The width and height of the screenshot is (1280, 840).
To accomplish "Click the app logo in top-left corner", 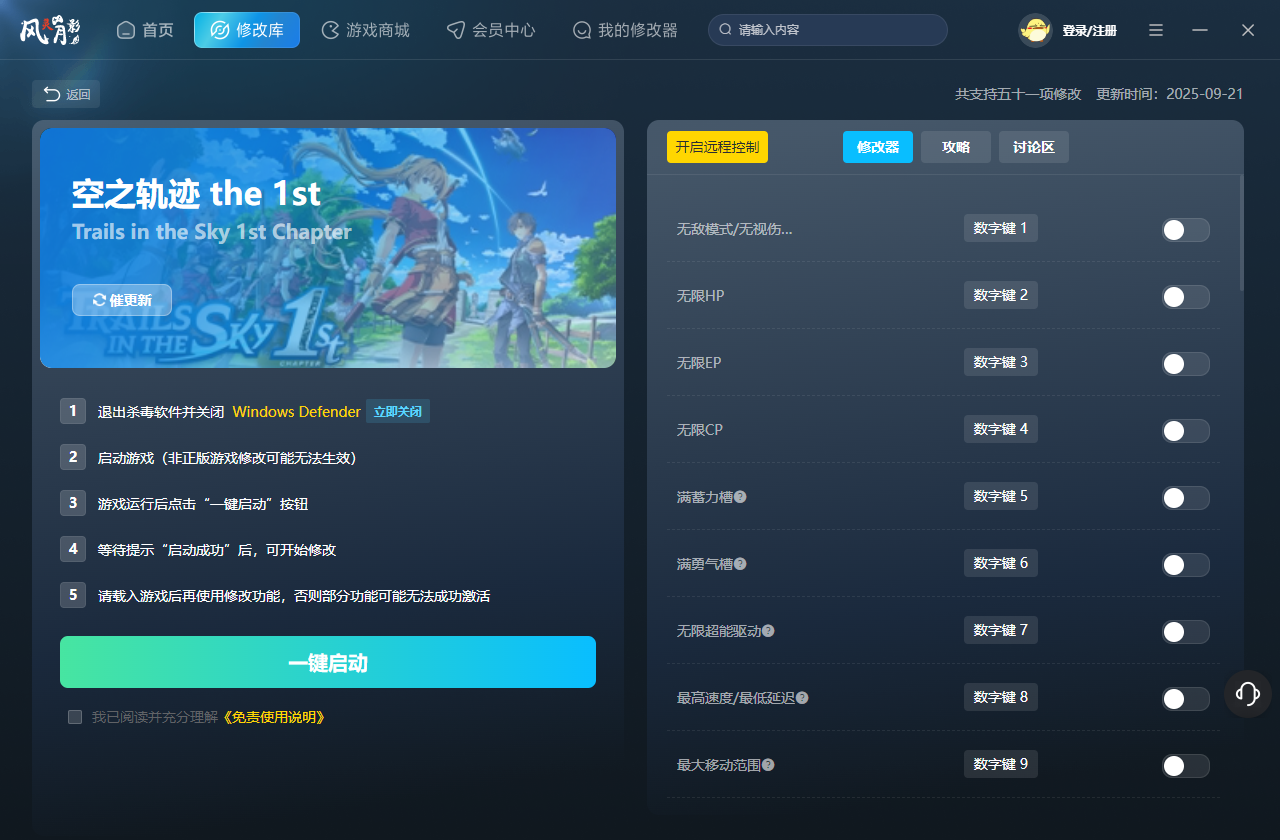I will tap(49, 30).
